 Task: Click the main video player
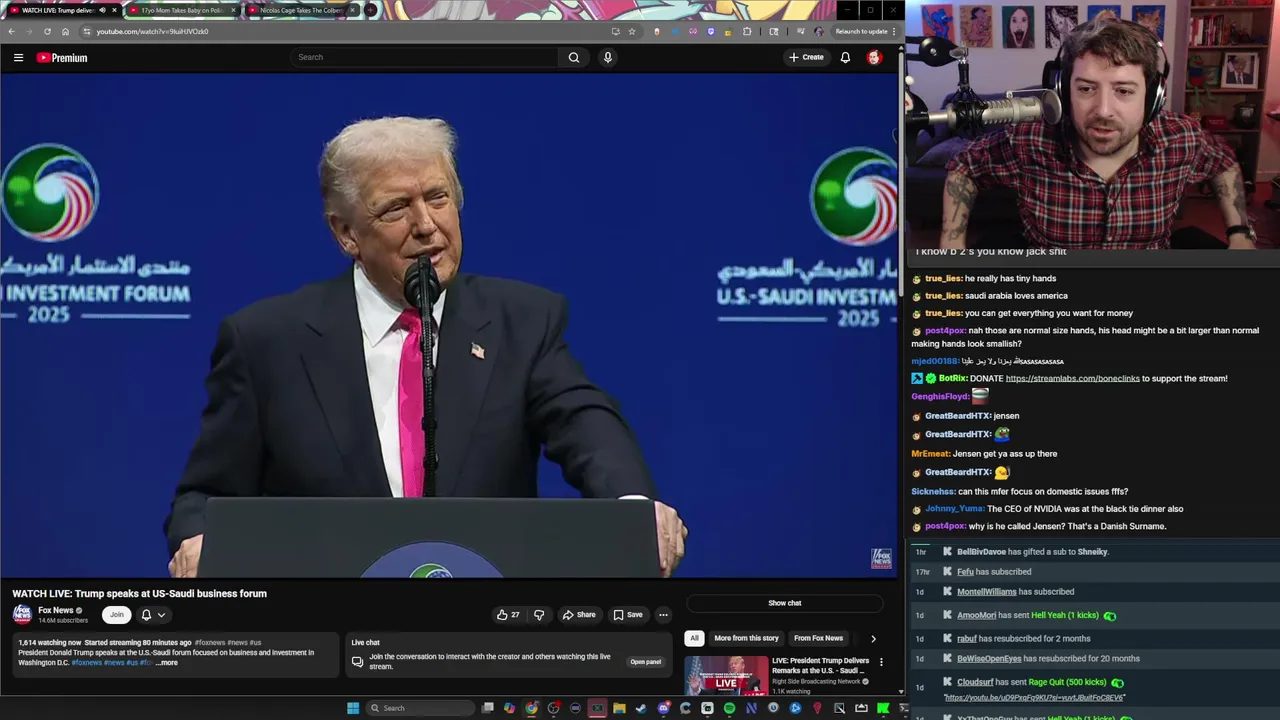pos(449,327)
